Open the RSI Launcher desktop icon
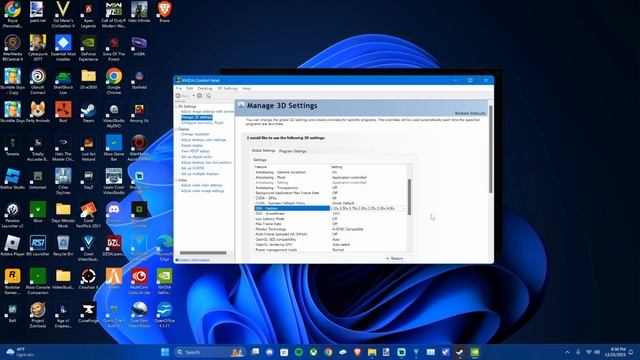 click(x=38, y=246)
